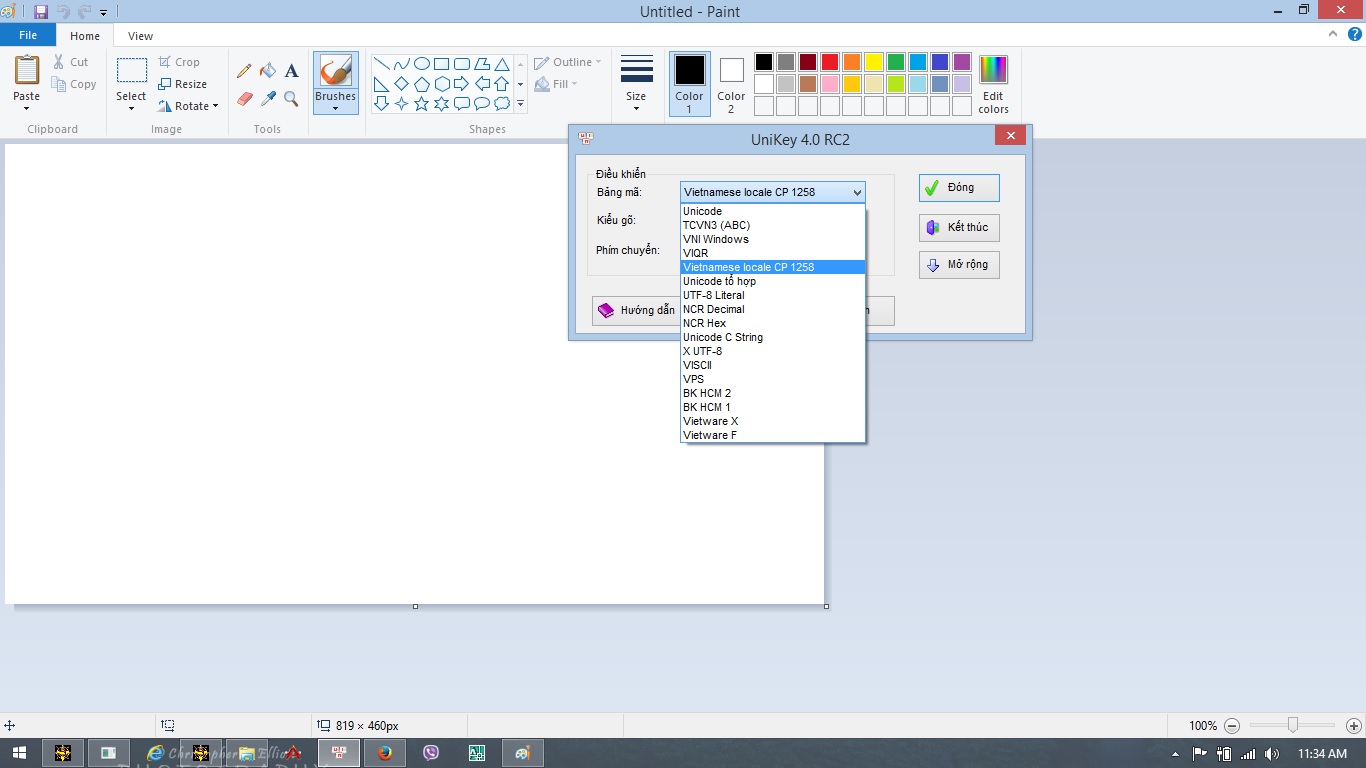1366x768 pixels.
Task: Choose the Five-point star shape
Action: click(421, 103)
